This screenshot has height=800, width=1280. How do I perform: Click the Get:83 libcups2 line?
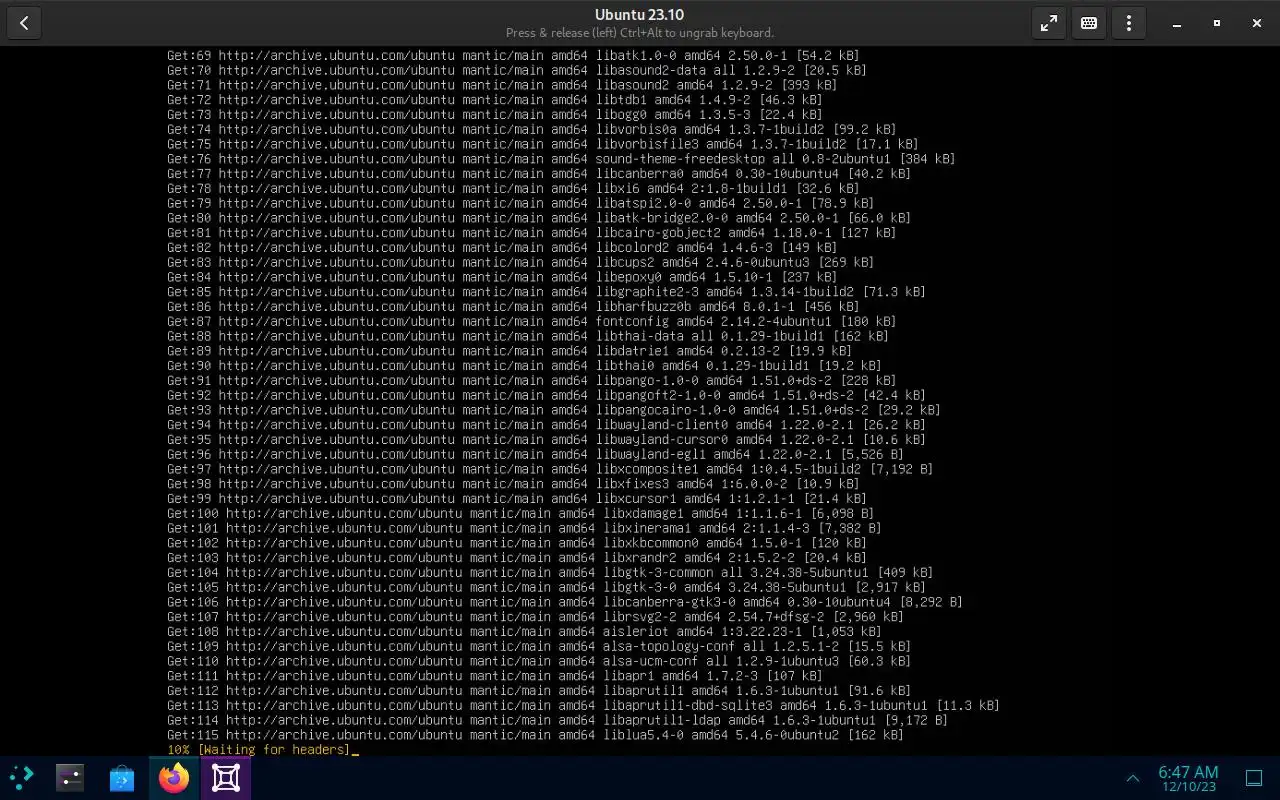520,262
